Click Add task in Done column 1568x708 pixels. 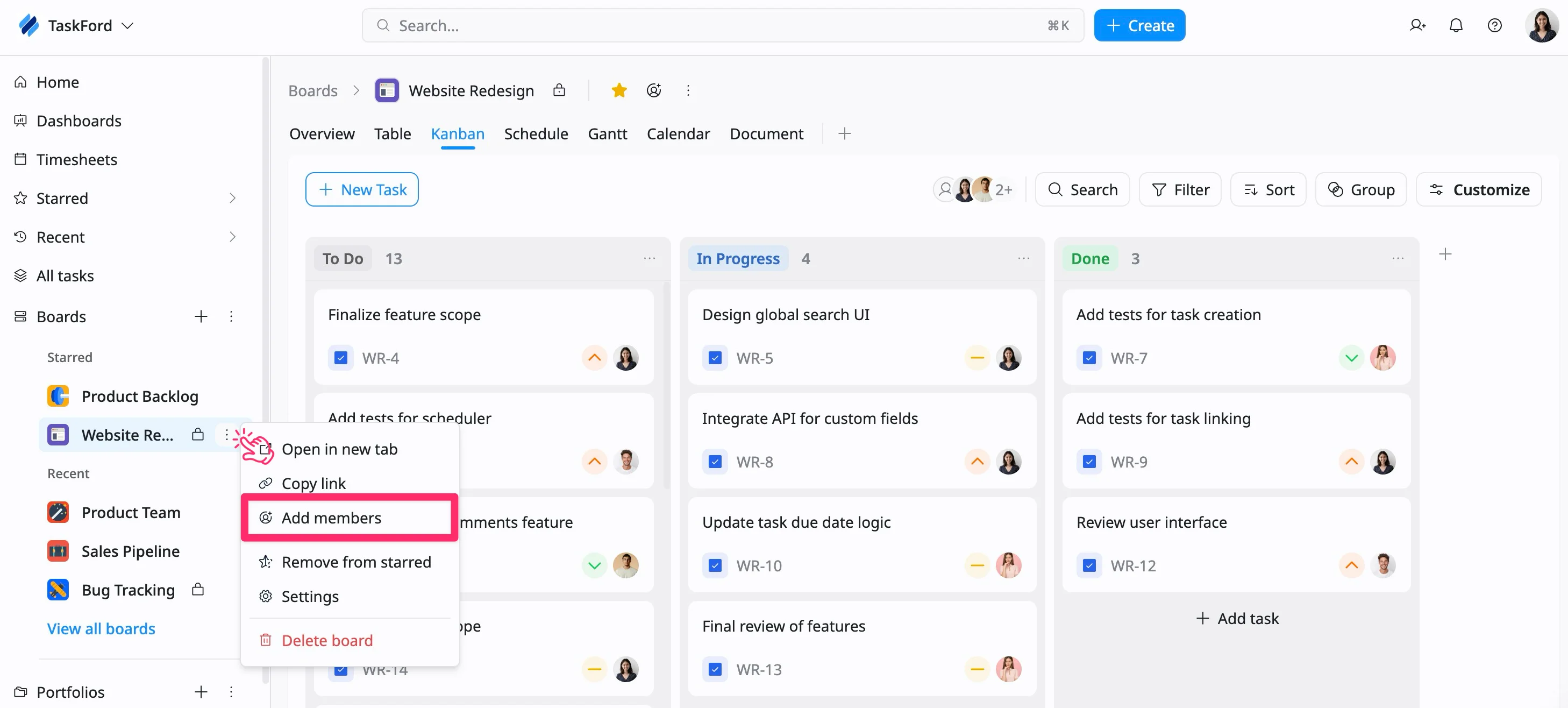click(1236, 618)
